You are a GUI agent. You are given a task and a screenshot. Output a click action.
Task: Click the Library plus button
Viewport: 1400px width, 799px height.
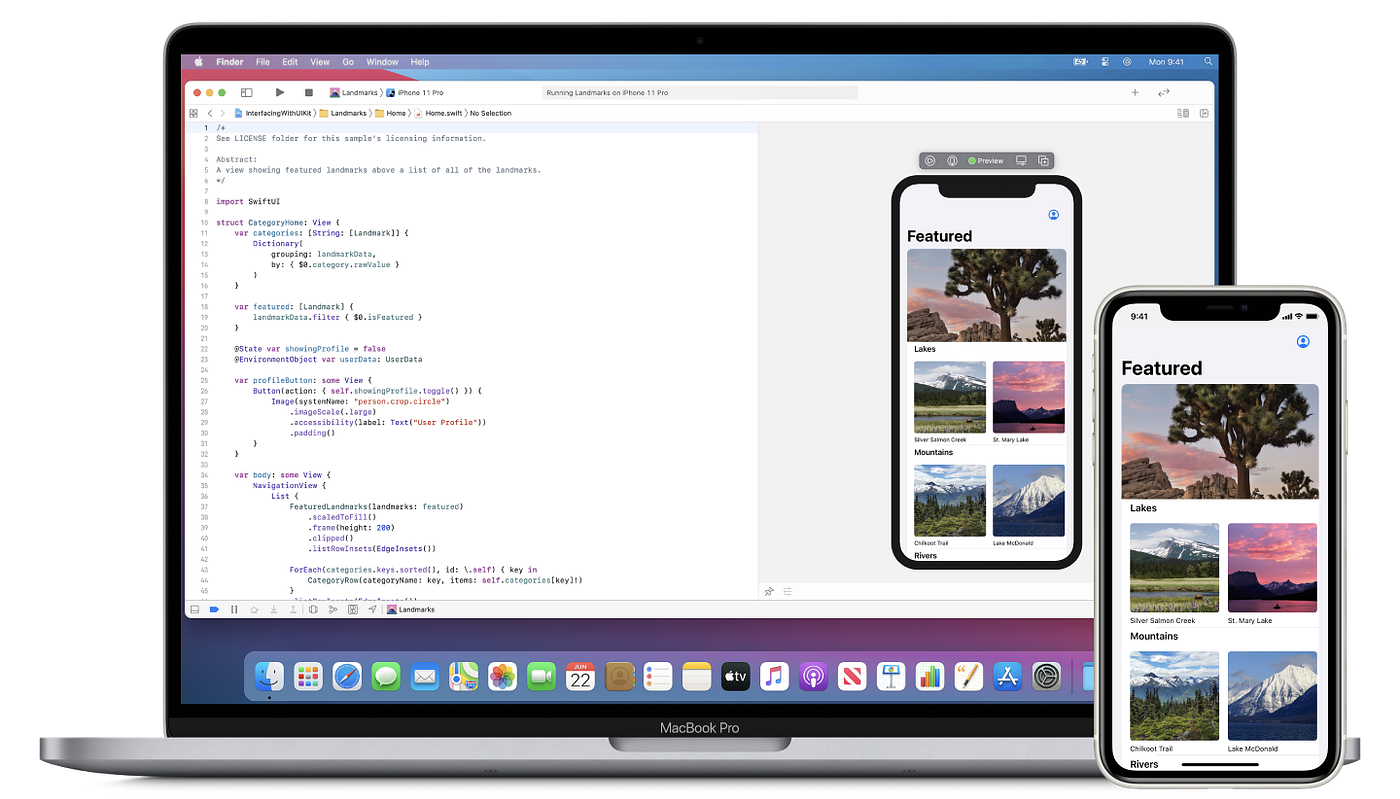pos(1135,92)
